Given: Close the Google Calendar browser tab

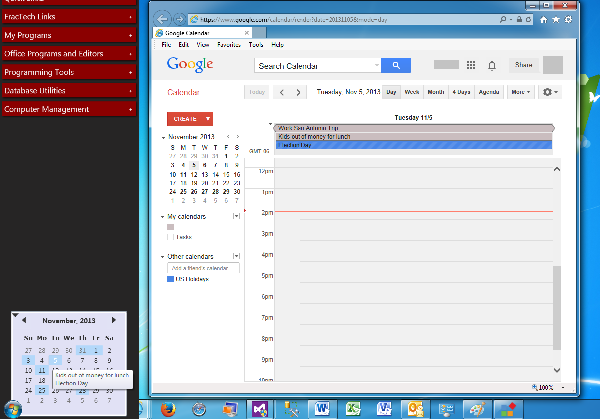Looking at the screenshot, I should point(247,33).
